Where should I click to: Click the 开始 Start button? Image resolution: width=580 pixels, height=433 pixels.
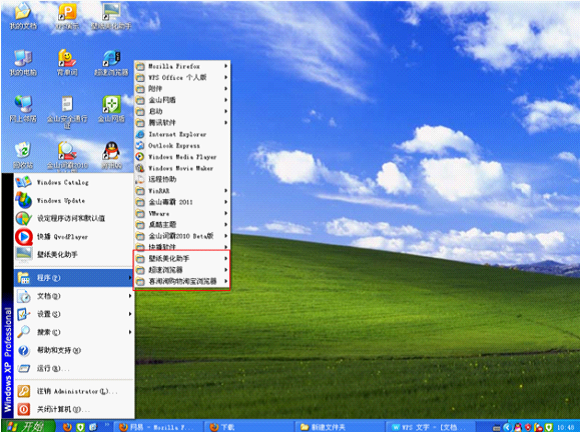(x=28, y=426)
